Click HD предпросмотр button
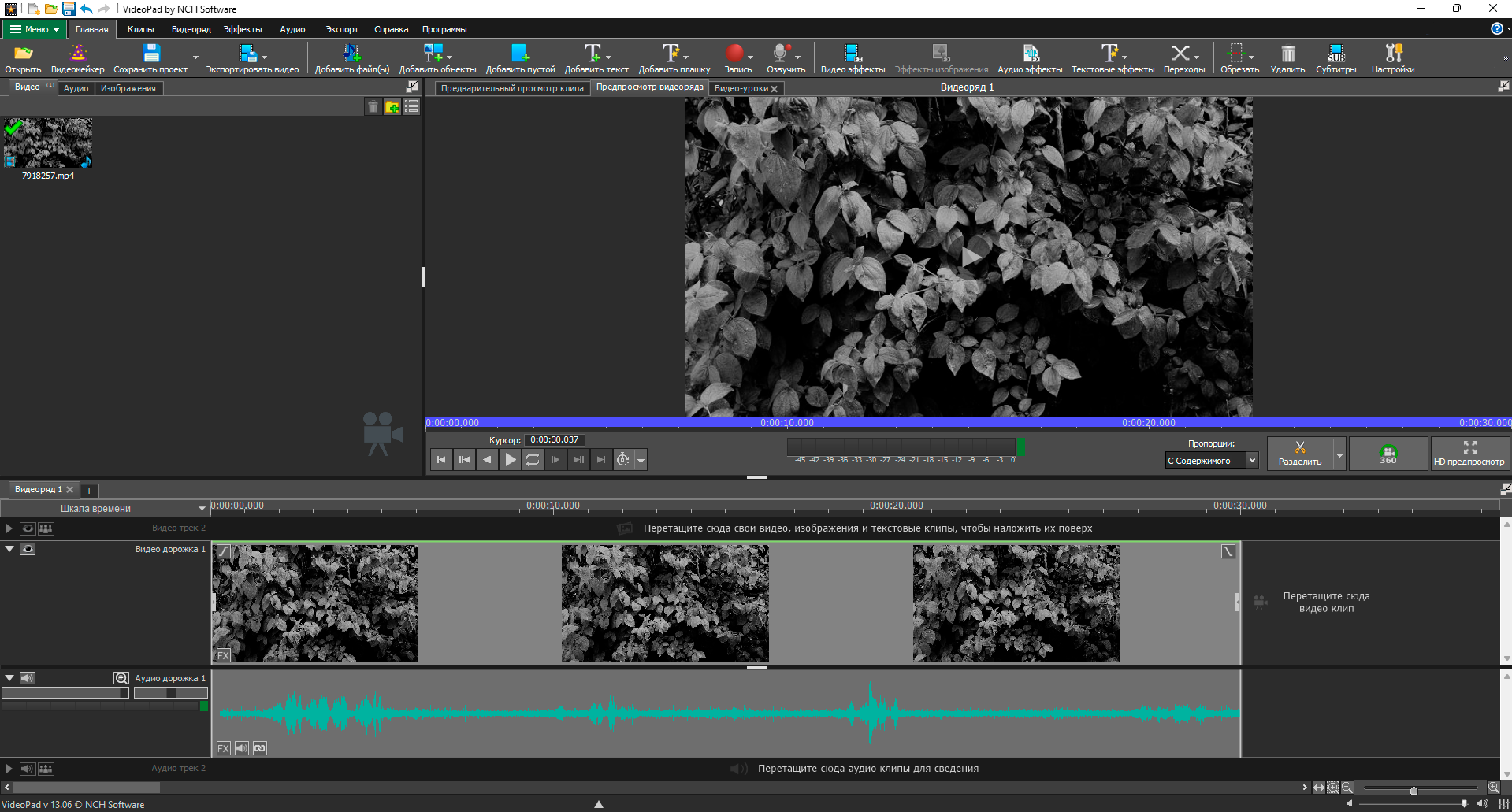 [x=1469, y=454]
